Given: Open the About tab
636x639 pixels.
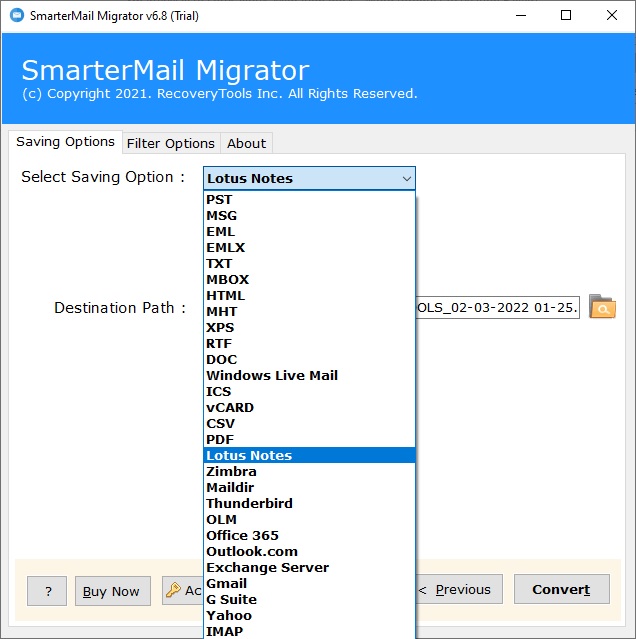Looking at the screenshot, I should click(x=246, y=143).
